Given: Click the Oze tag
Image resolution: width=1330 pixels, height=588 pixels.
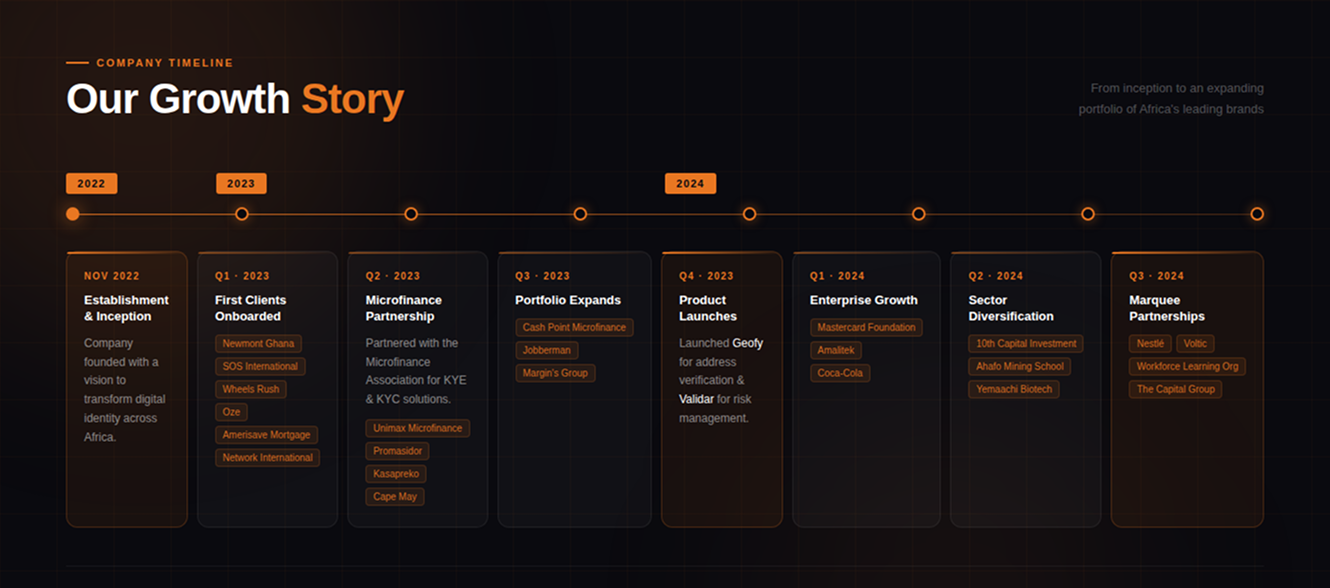Looking at the screenshot, I should (231, 412).
